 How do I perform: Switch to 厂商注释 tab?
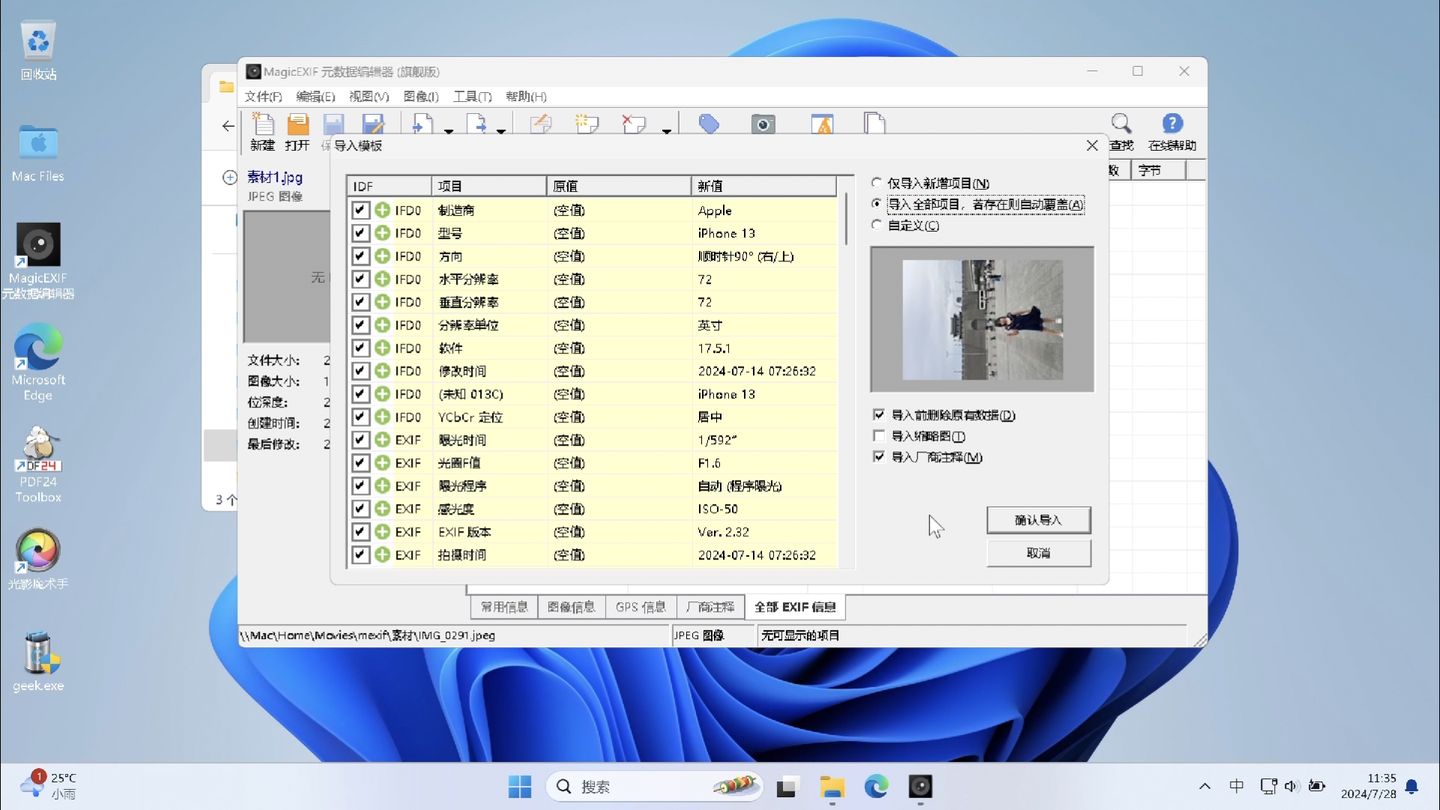pos(710,607)
